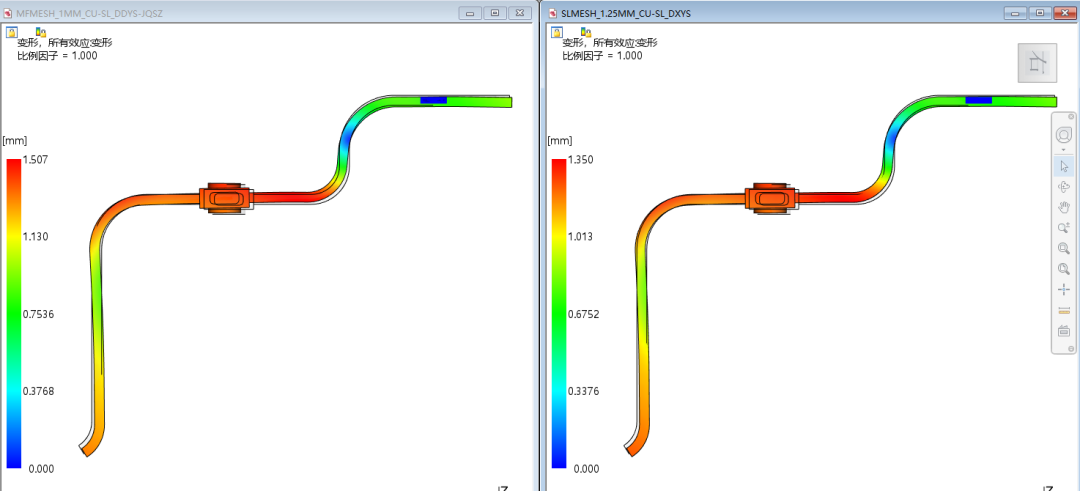Viewport: 1080px width, 491px height.
Task: Click orange connector block in MFMESH model
Action: pyautogui.click(x=226, y=198)
